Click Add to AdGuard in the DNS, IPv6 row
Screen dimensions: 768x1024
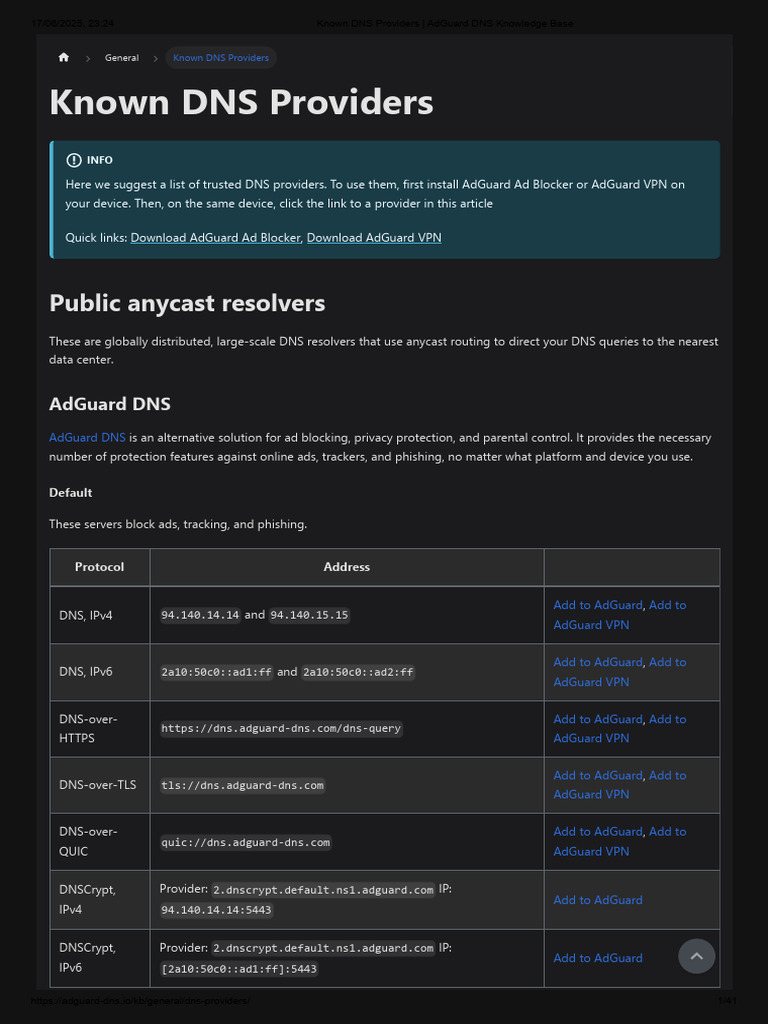coord(598,662)
